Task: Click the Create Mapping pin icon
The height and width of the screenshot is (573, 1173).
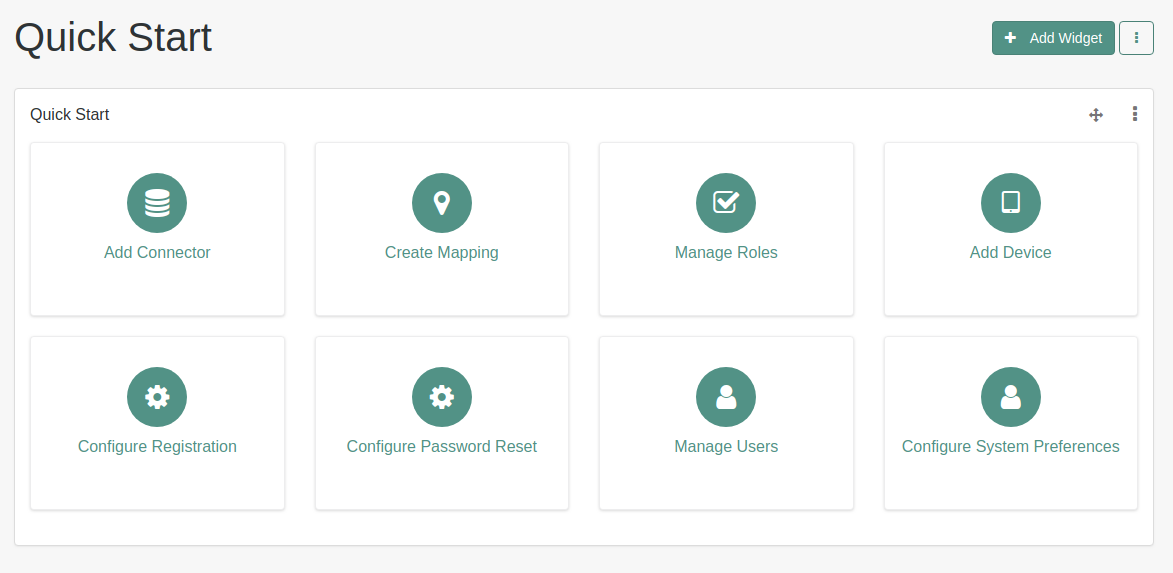Action: pos(441,203)
